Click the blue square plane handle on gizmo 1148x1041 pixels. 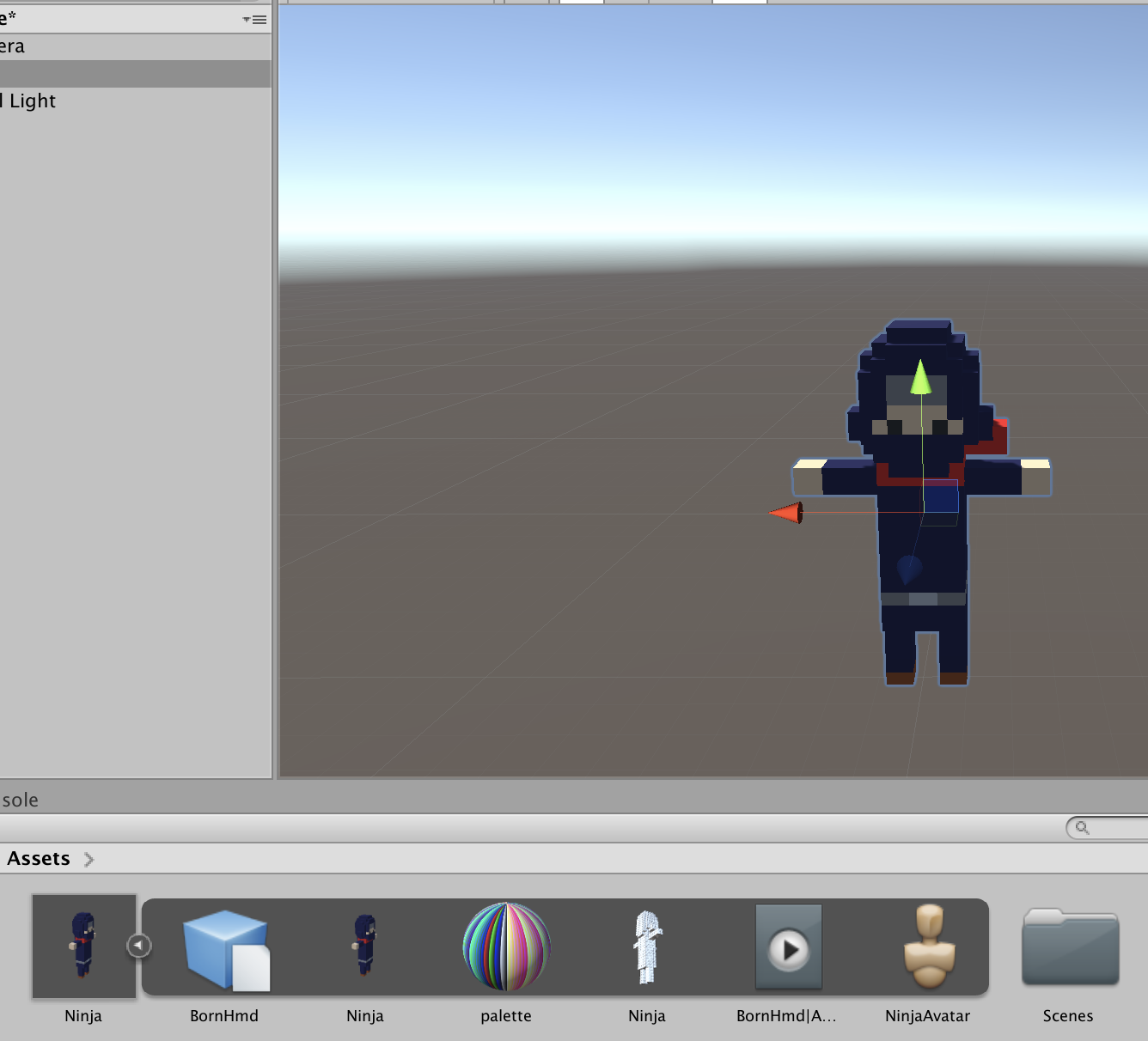940,496
